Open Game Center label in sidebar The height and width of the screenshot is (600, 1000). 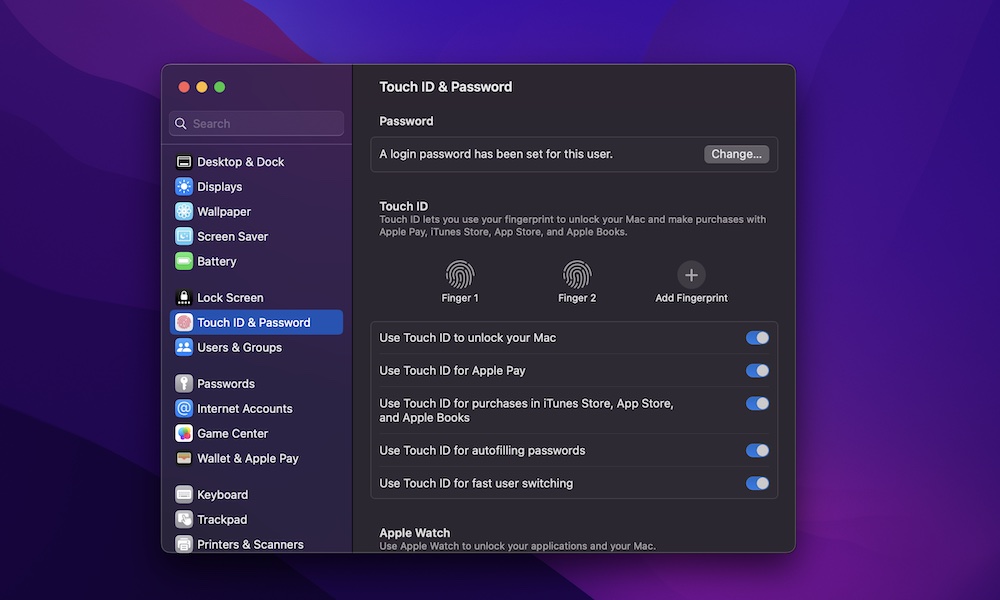tap(232, 434)
